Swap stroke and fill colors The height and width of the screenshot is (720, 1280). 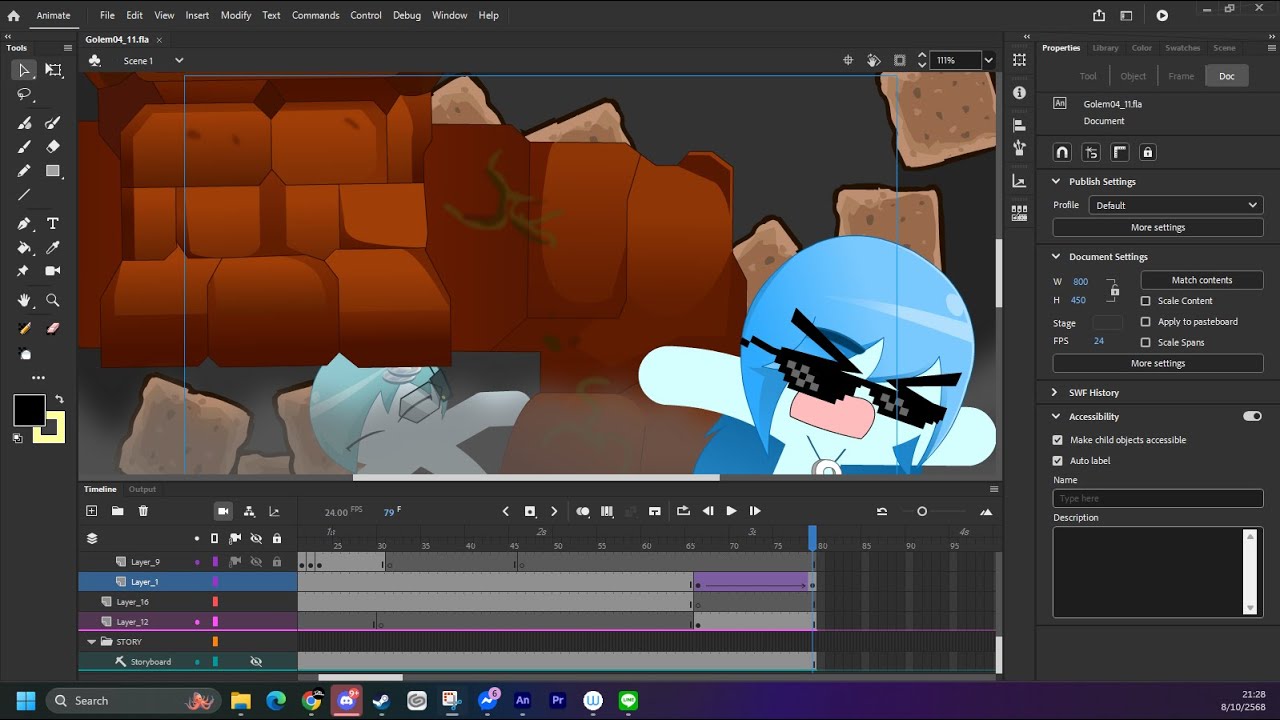tap(59, 399)
